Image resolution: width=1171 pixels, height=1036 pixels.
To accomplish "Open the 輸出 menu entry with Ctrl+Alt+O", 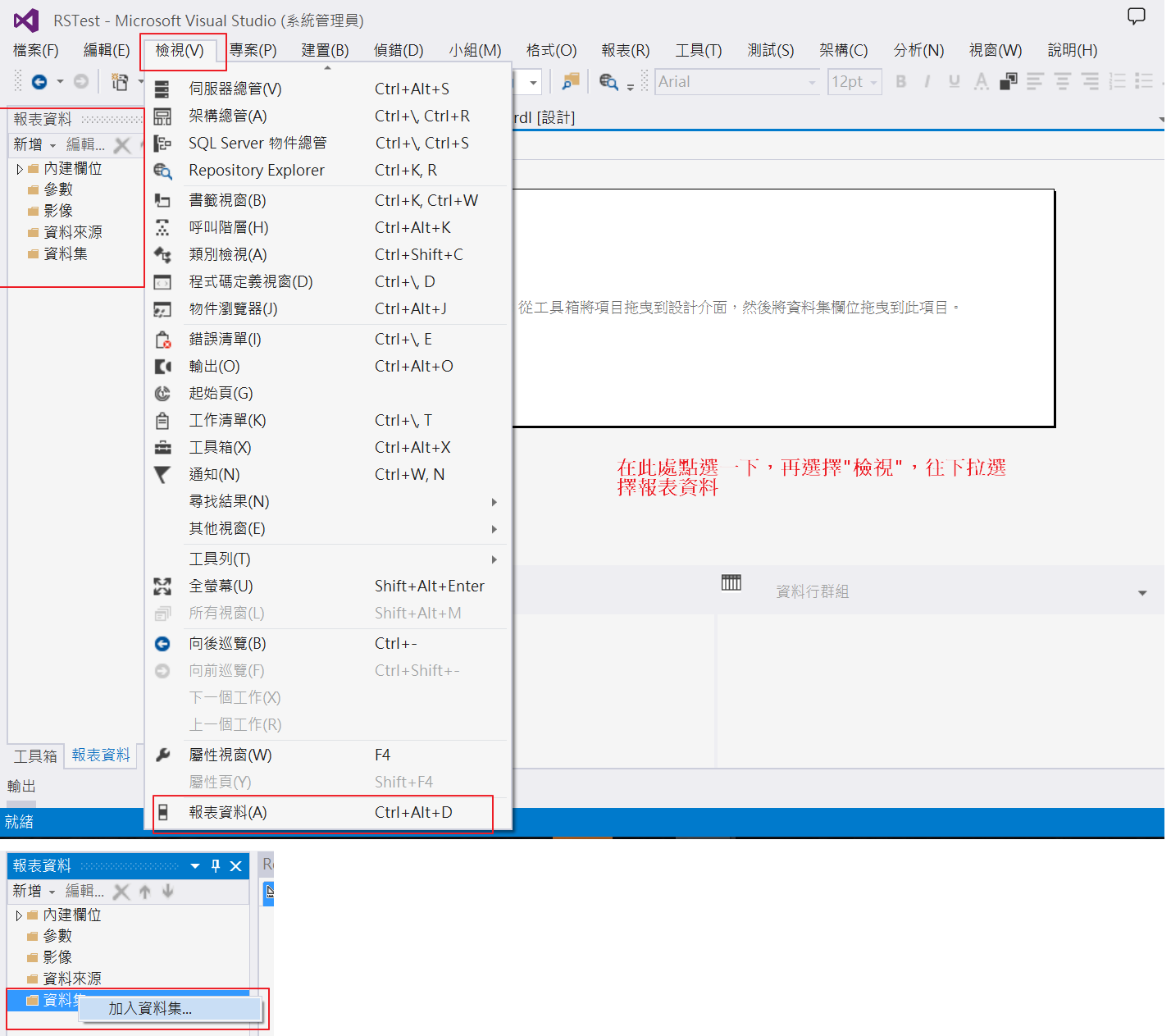I will (328, 366).
